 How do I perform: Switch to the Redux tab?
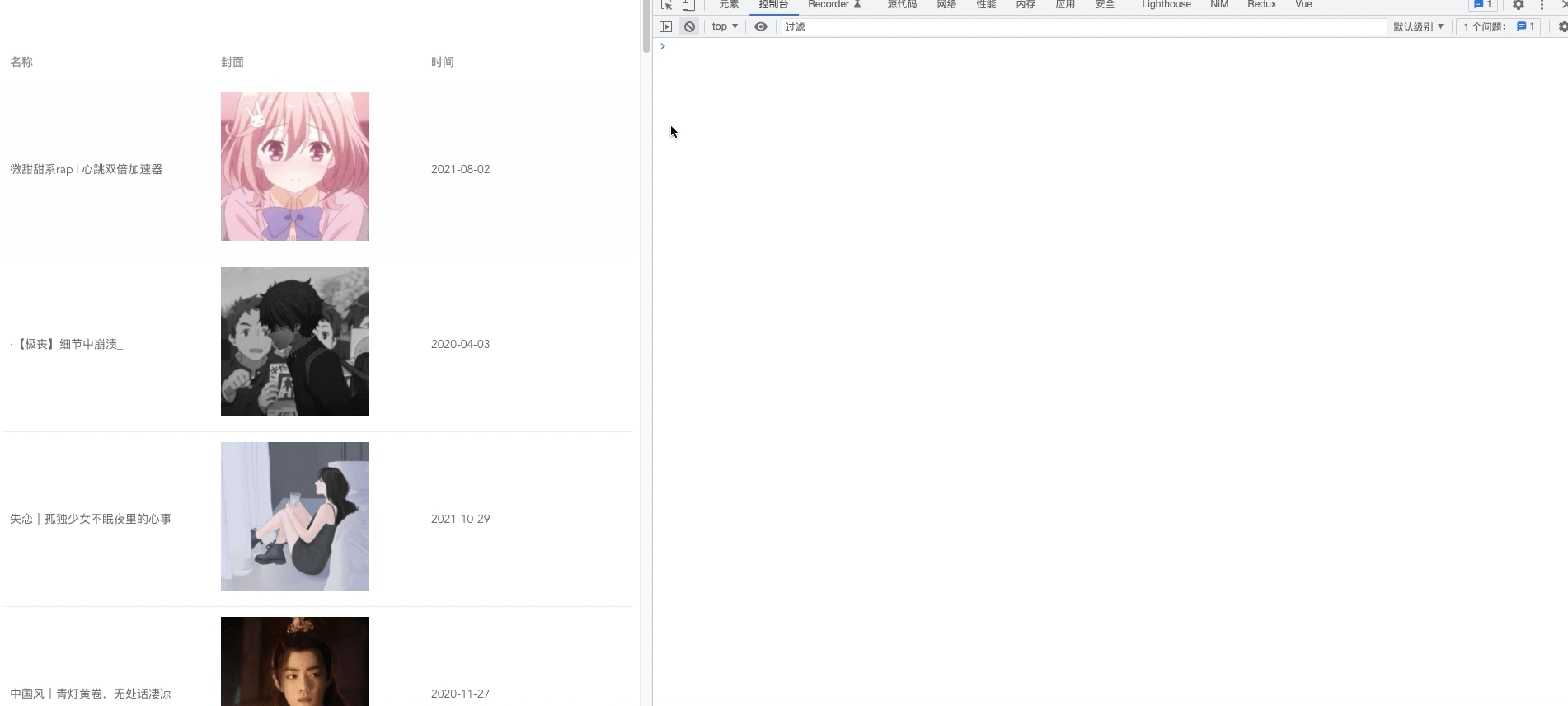pyautogui.click(x=1261, y=5)
